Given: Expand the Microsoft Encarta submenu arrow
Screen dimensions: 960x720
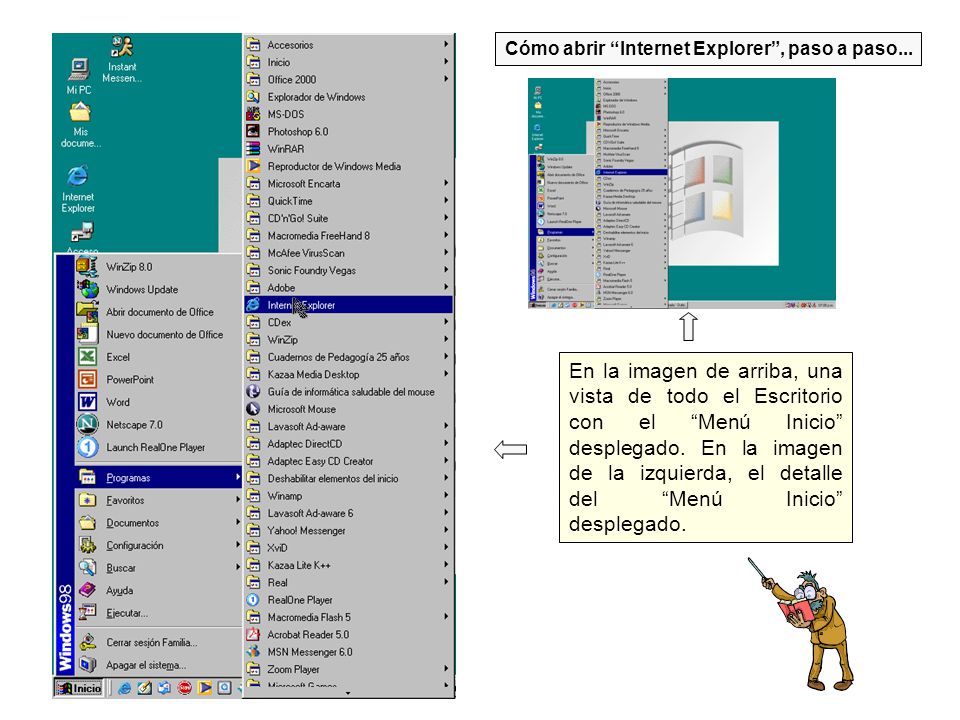Looking at the screenshot, I should pyautogui.click(x=446, y=183).
